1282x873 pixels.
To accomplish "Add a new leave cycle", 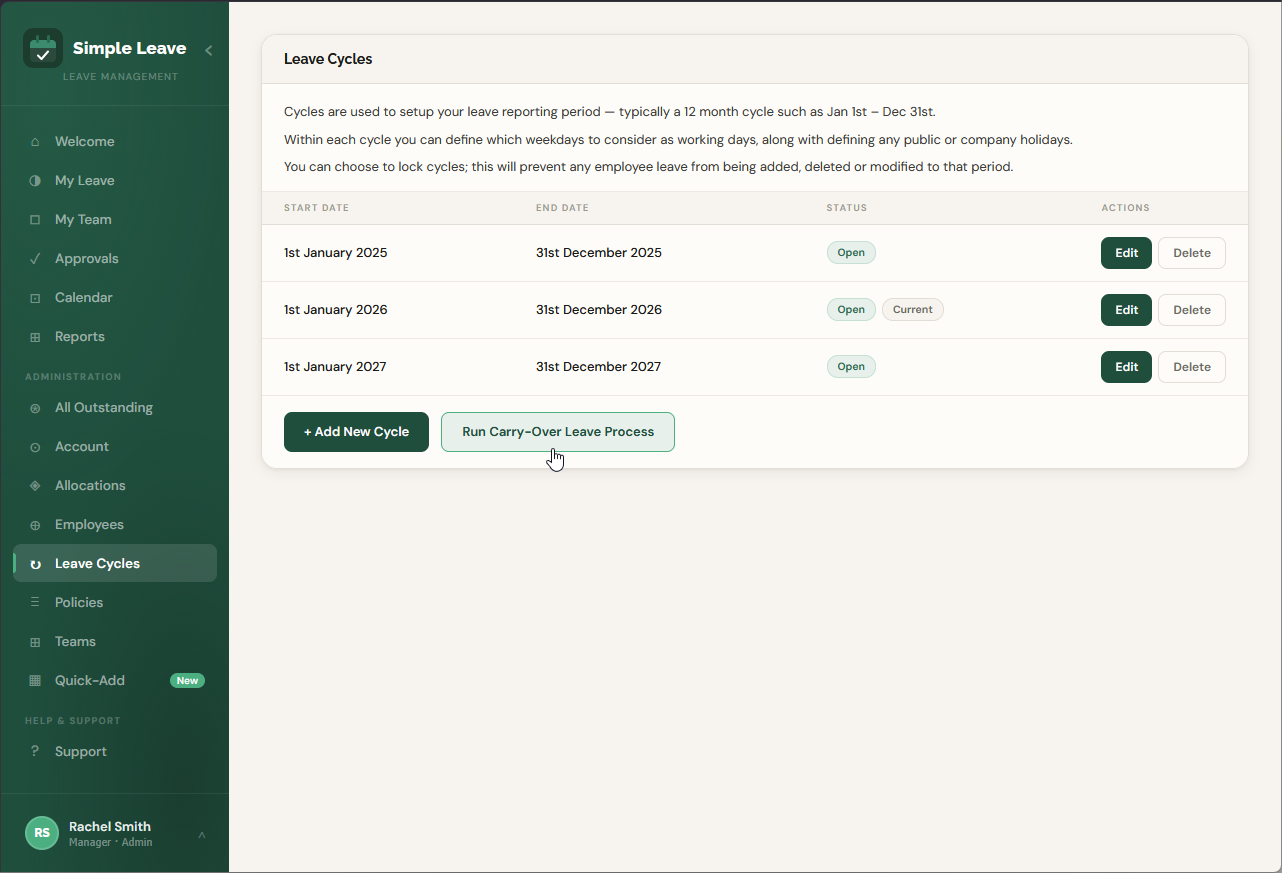I will point(356,432).
